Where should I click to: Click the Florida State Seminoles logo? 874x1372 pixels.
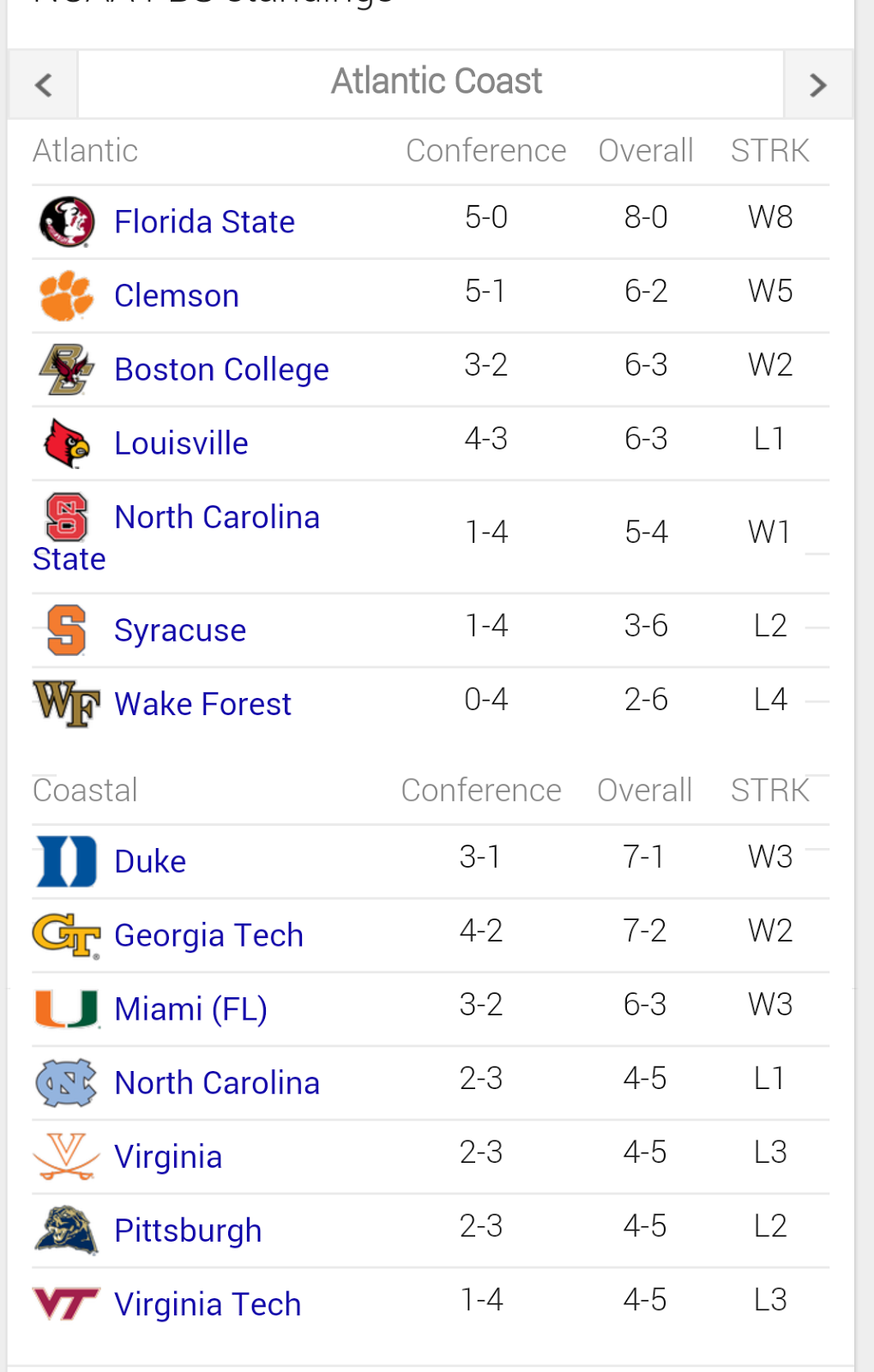click(67, 222)
